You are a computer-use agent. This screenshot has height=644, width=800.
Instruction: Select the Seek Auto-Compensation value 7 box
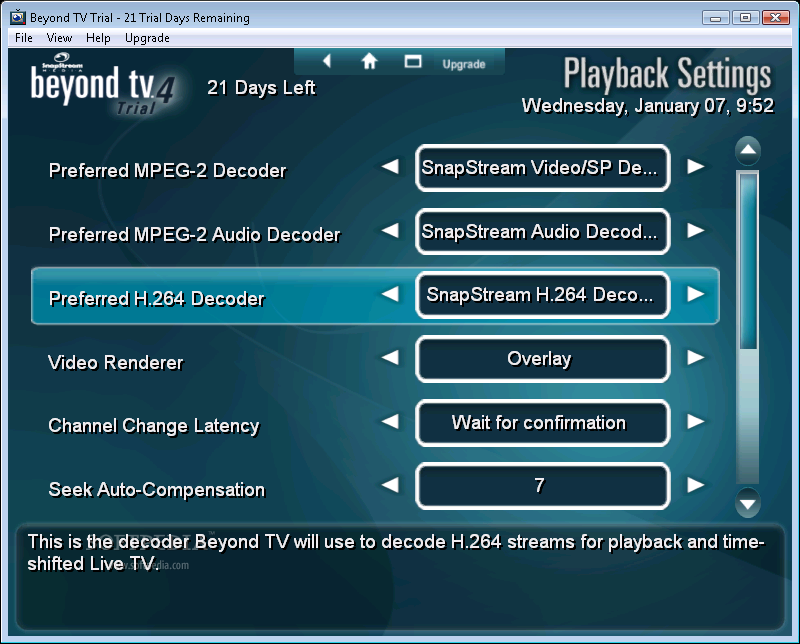point(542,486)
